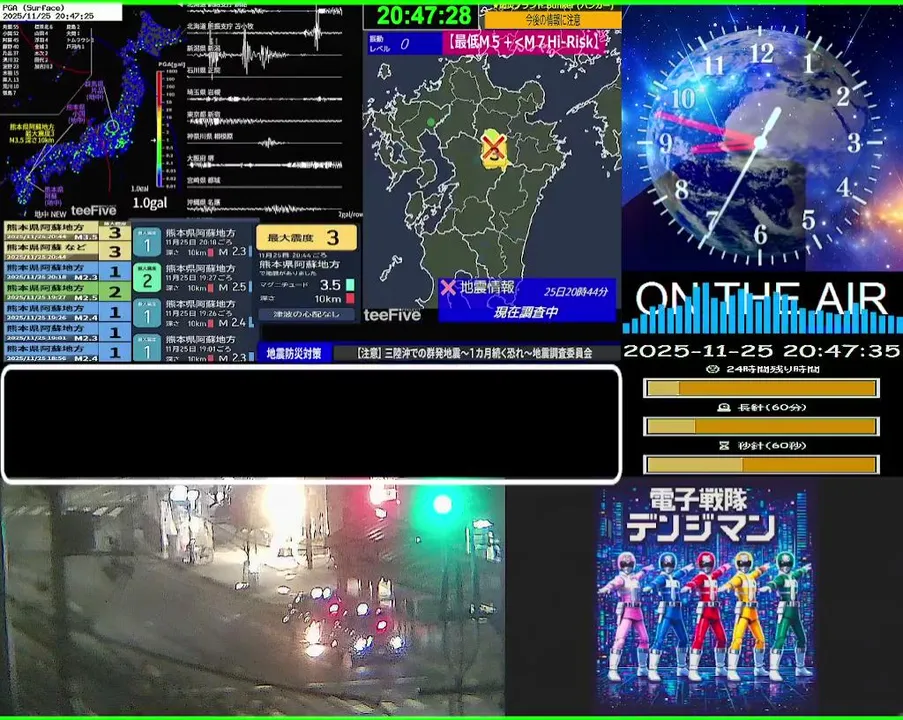This screenshot has width=903, height=720.
Task: Click the 大阪府 堺 waveform label
Action: (200, 158)
